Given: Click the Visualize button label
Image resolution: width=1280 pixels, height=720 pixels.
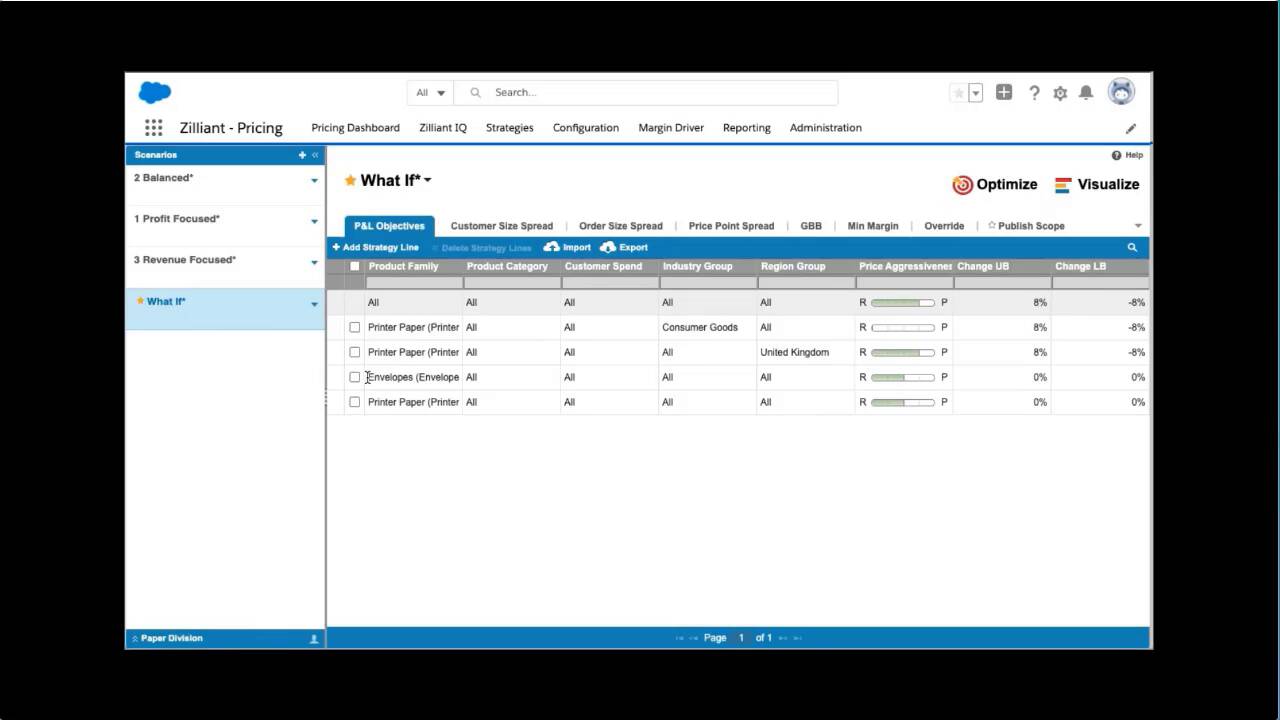Looking at the screenshot, I should click(1108, 184).
